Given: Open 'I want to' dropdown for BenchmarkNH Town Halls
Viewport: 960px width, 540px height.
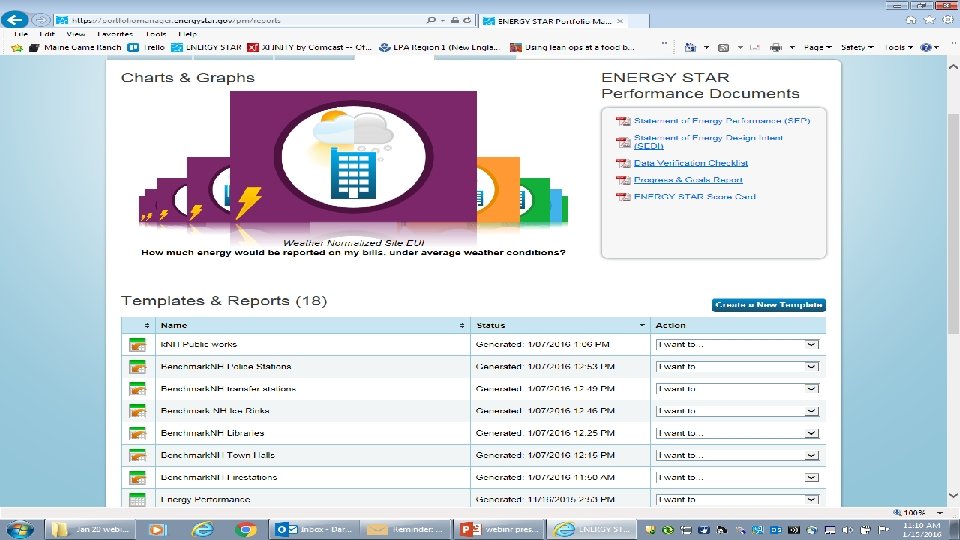Looking at the screenshot, I should 738,456.
